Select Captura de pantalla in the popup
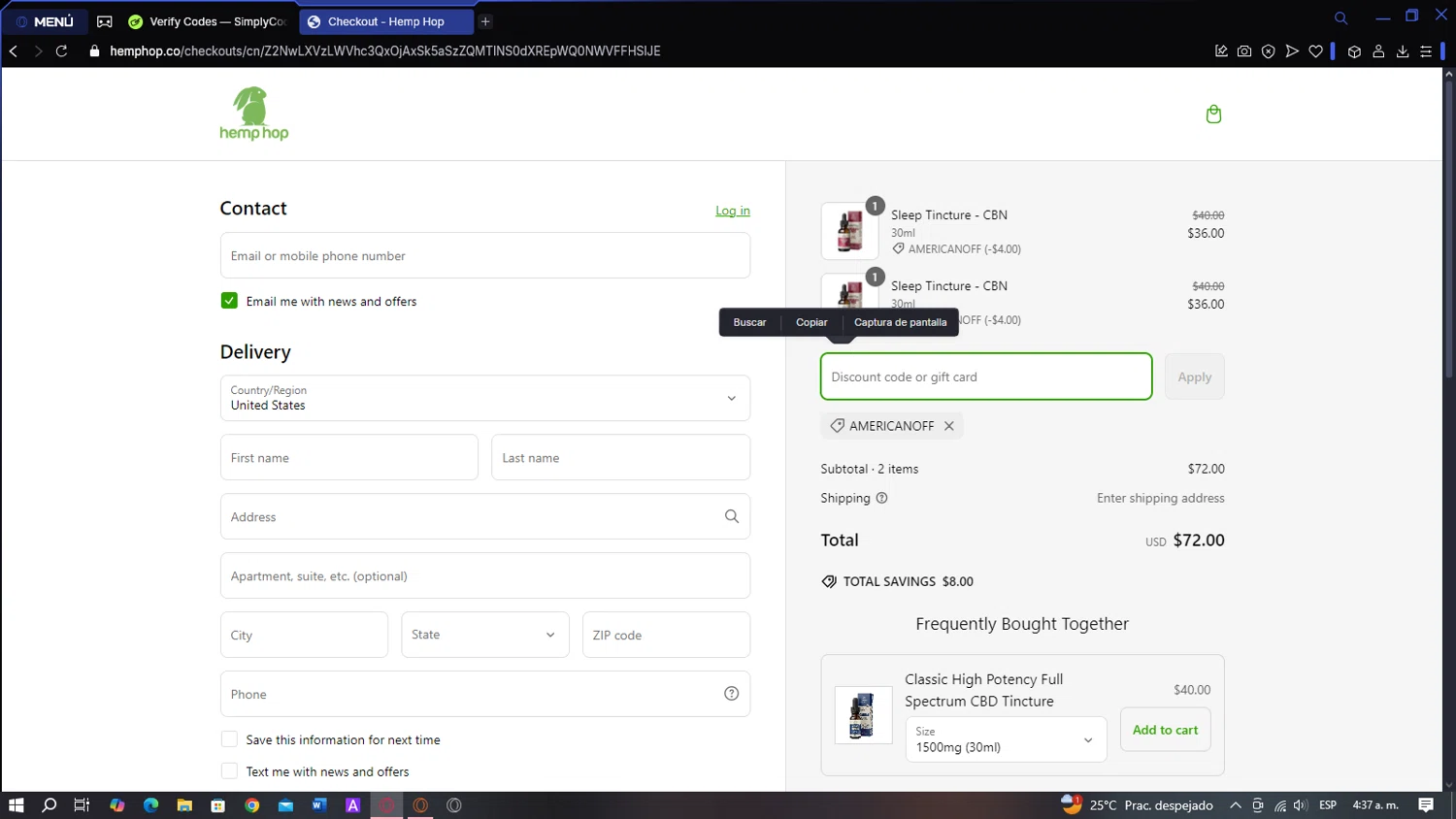1456x819 pixels. 900,322
